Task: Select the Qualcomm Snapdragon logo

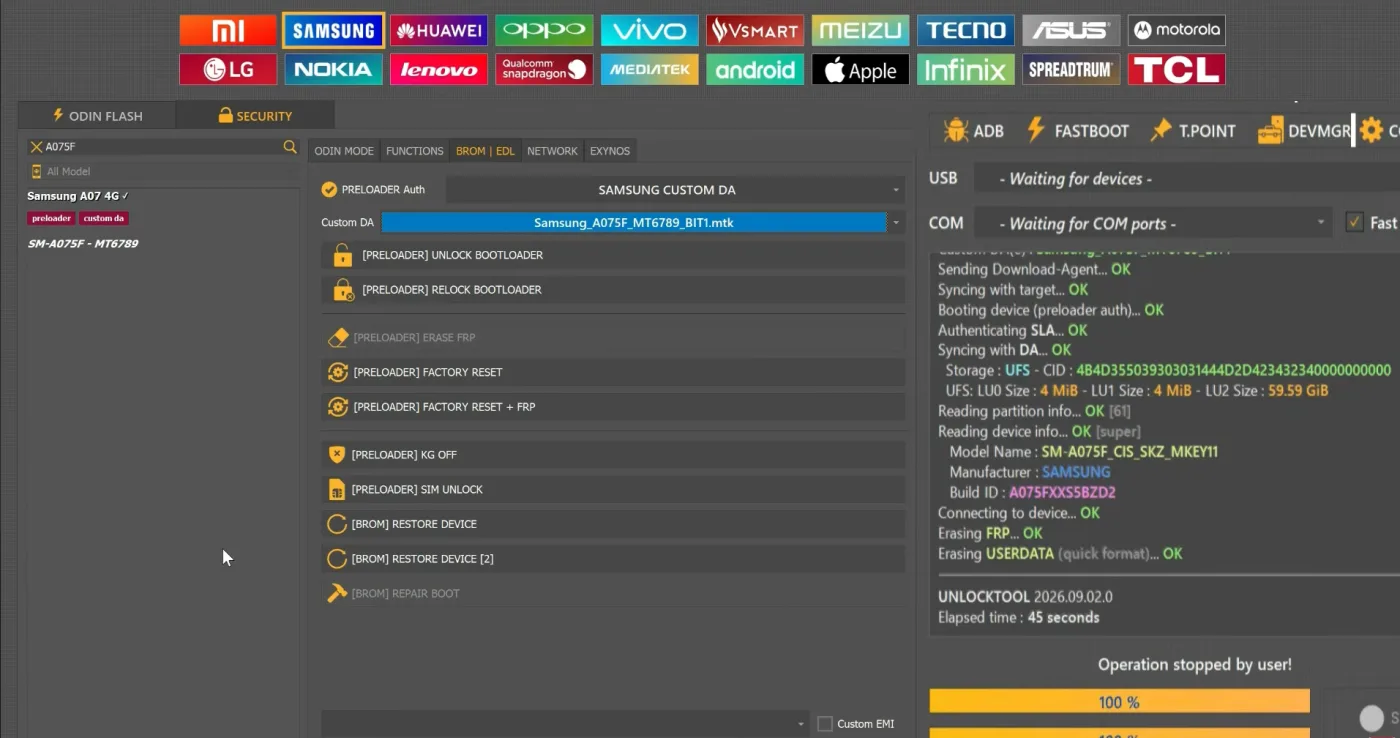Action: [544, 69]
